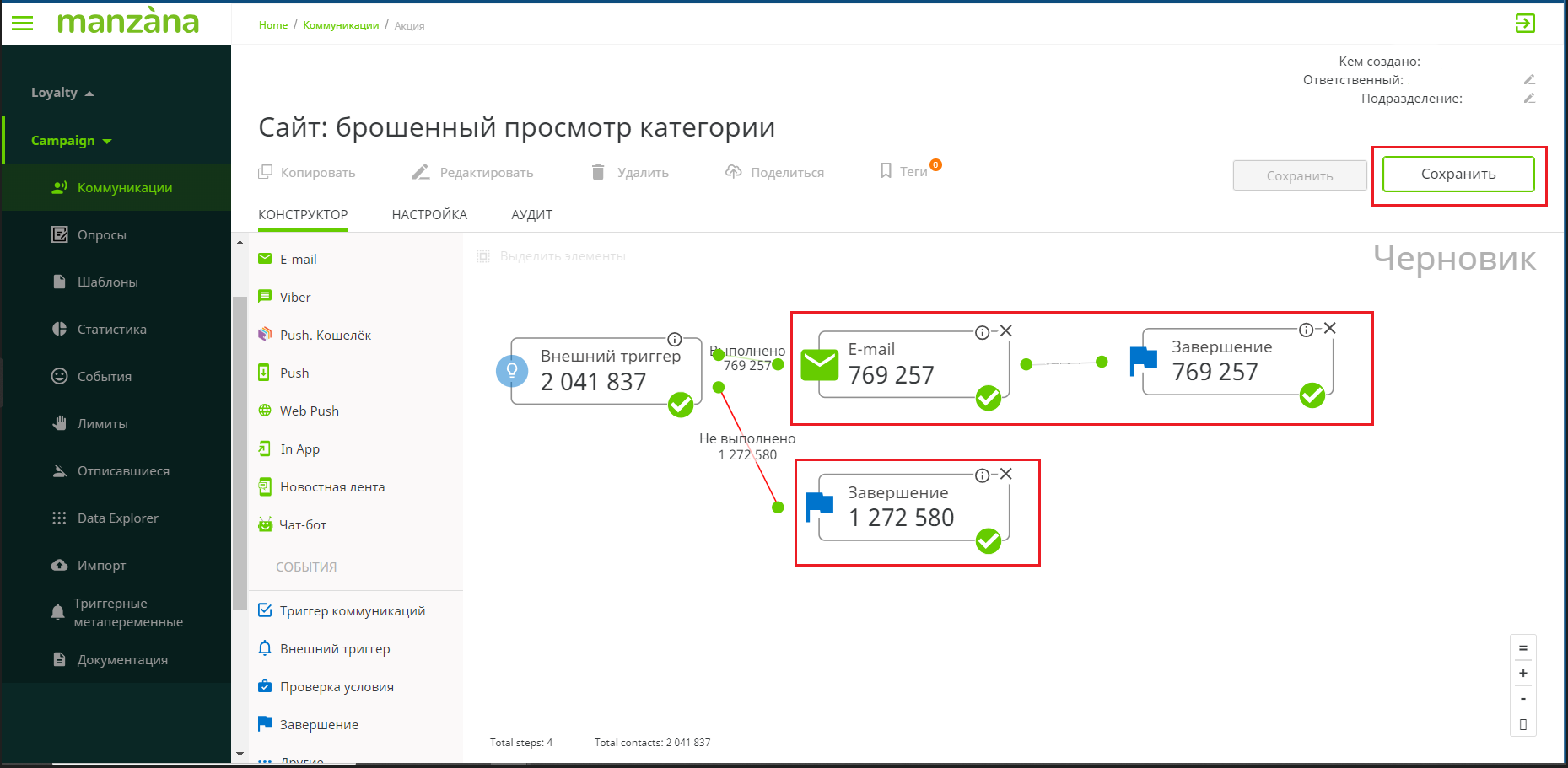
Task: Open the hamburger menu next to manzana logo
Action: (x=23, y=23)
